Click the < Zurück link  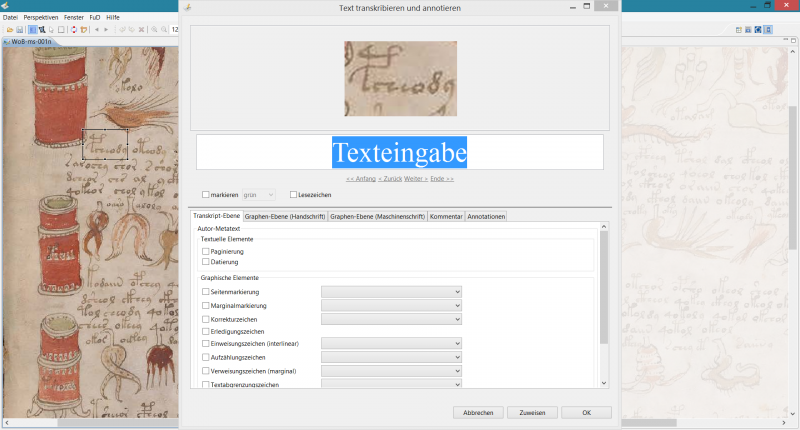coord(390,179)
